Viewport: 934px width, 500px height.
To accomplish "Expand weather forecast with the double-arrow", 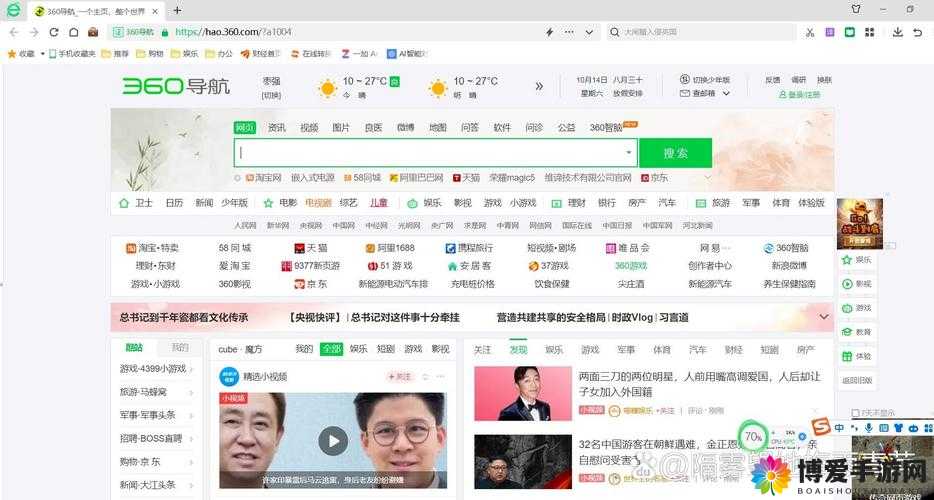I will (x=539, y=86).
